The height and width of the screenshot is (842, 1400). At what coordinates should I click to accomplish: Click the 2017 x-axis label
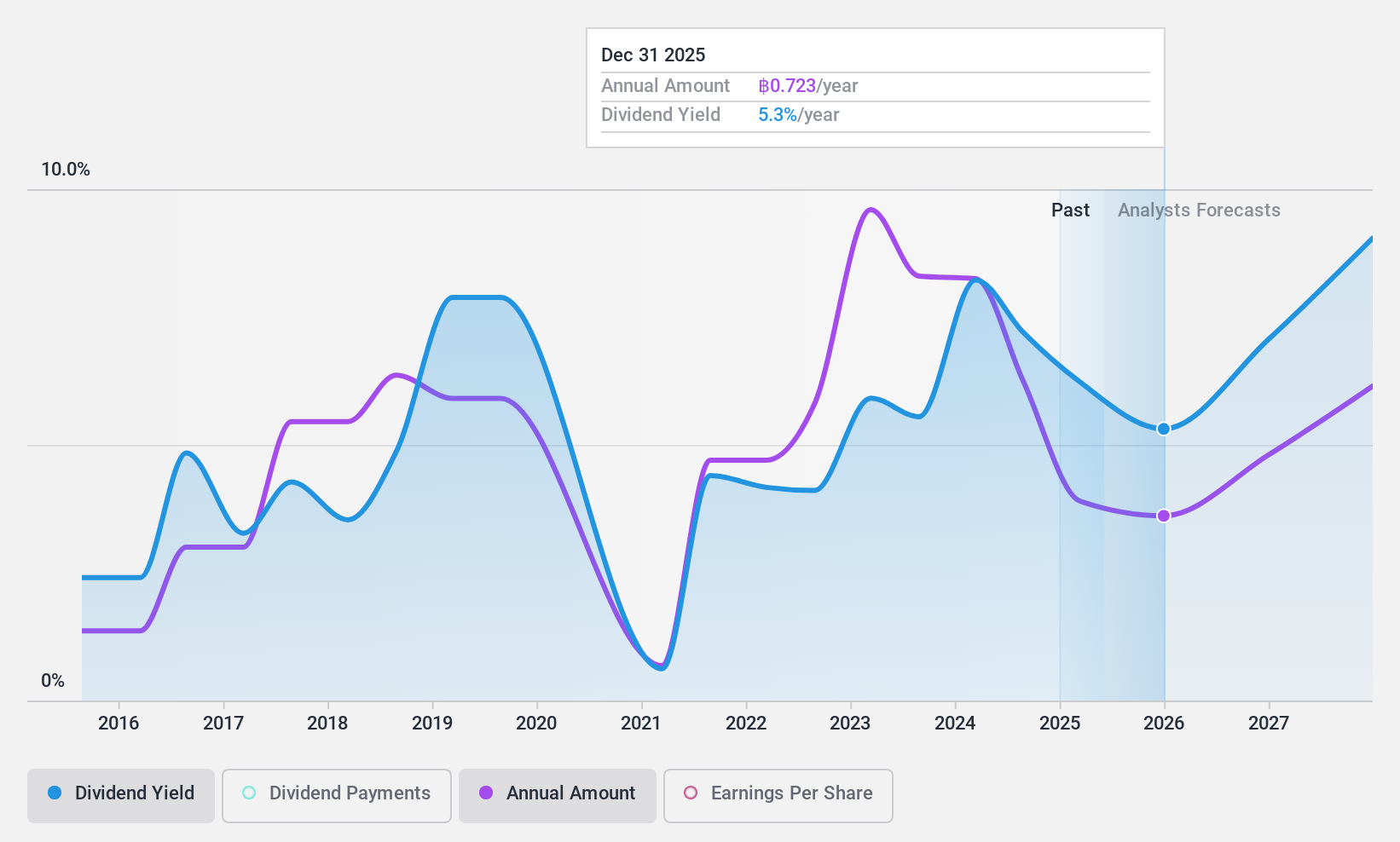tap(223, 724)
